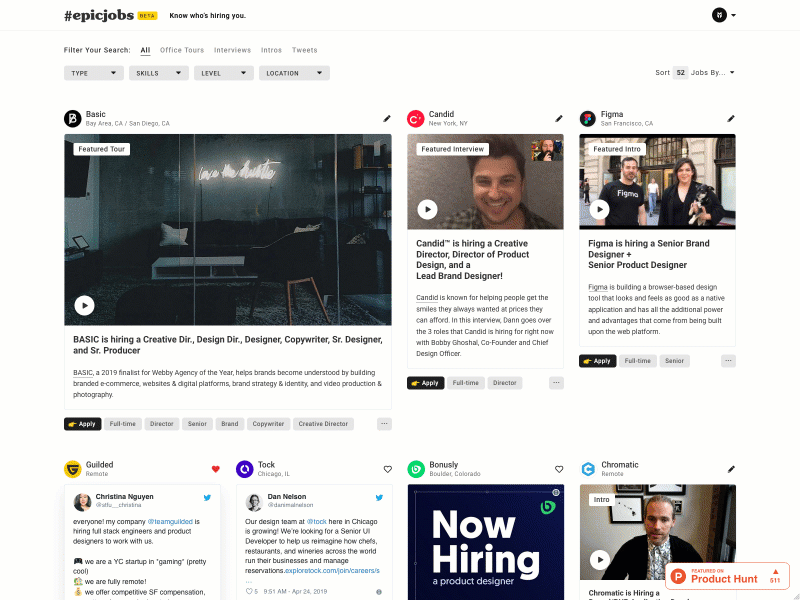Image resolution: width=800 pixels, height=600 pixels.
Task: Click the Product Hunt featured badge
Action: 727,576
